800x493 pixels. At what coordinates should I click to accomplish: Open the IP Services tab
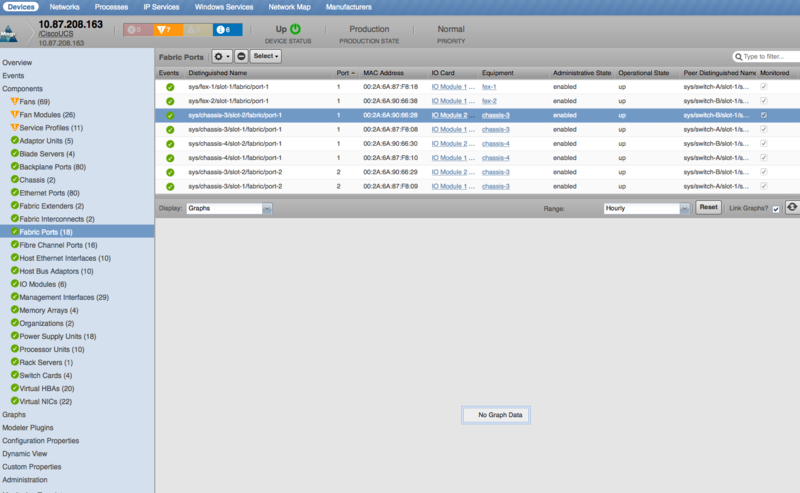click(161, 7)
